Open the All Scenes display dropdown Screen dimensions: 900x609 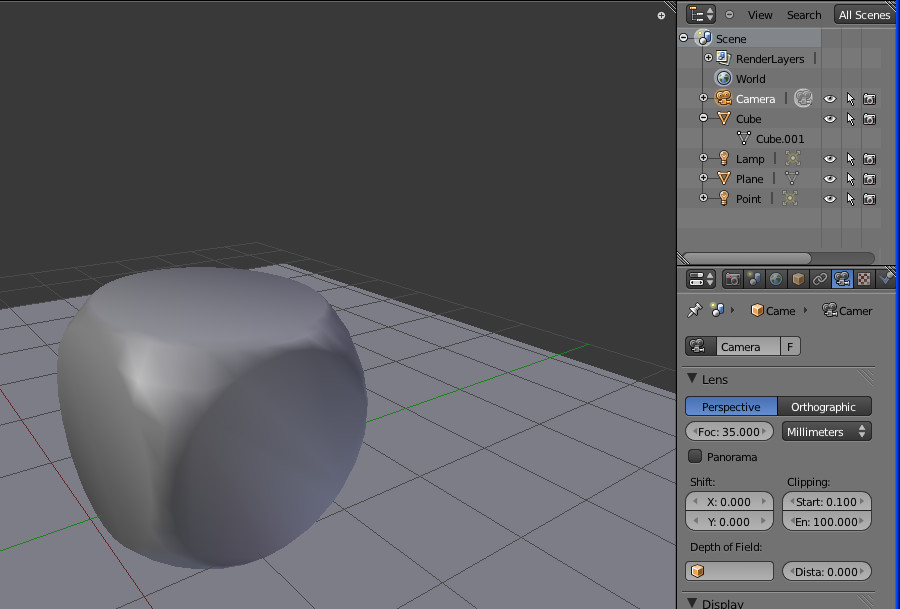[864, 15]
